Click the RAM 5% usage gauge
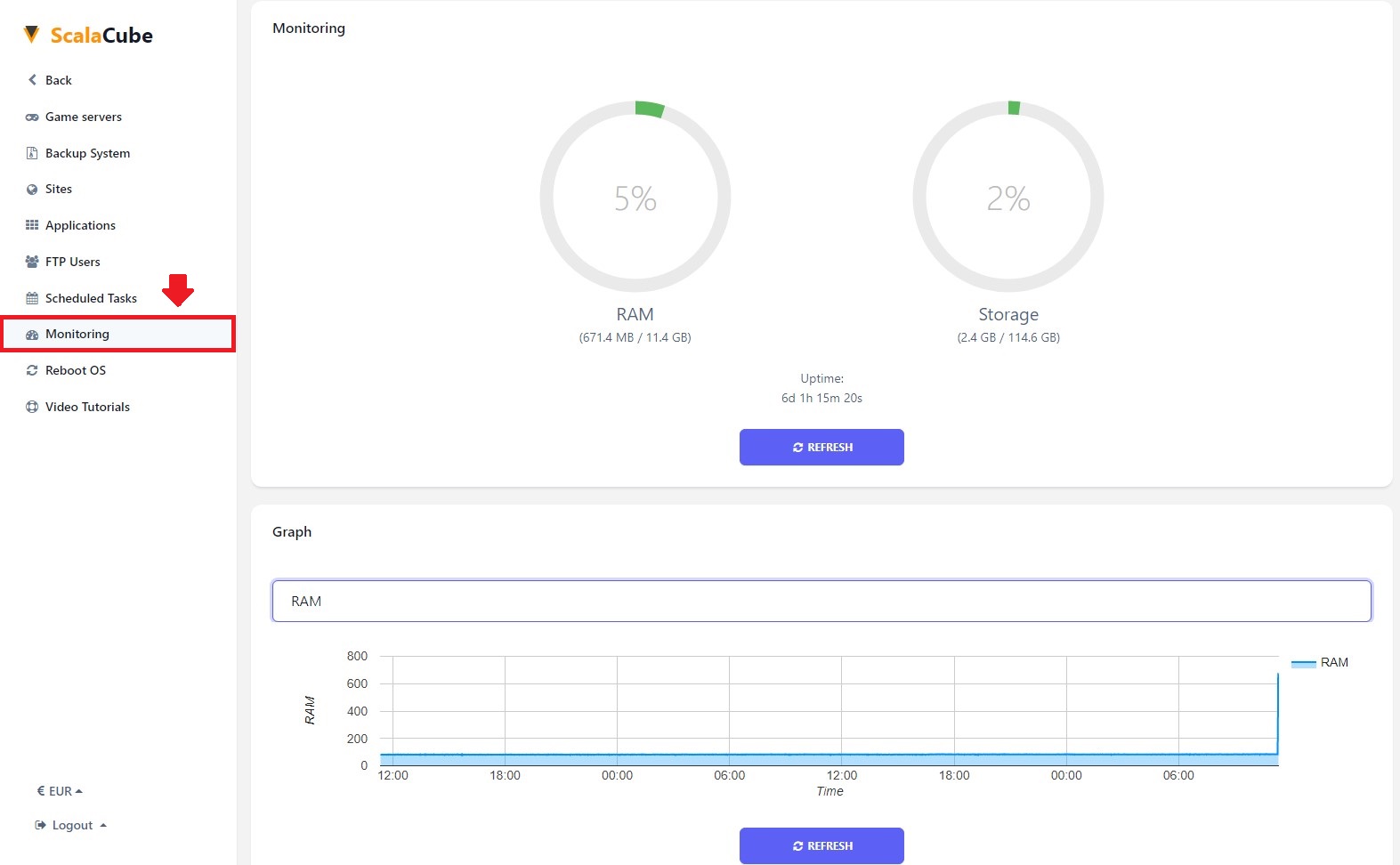Screen dimensions: 1400x865 pyautogui.click(x=635, y=197)
